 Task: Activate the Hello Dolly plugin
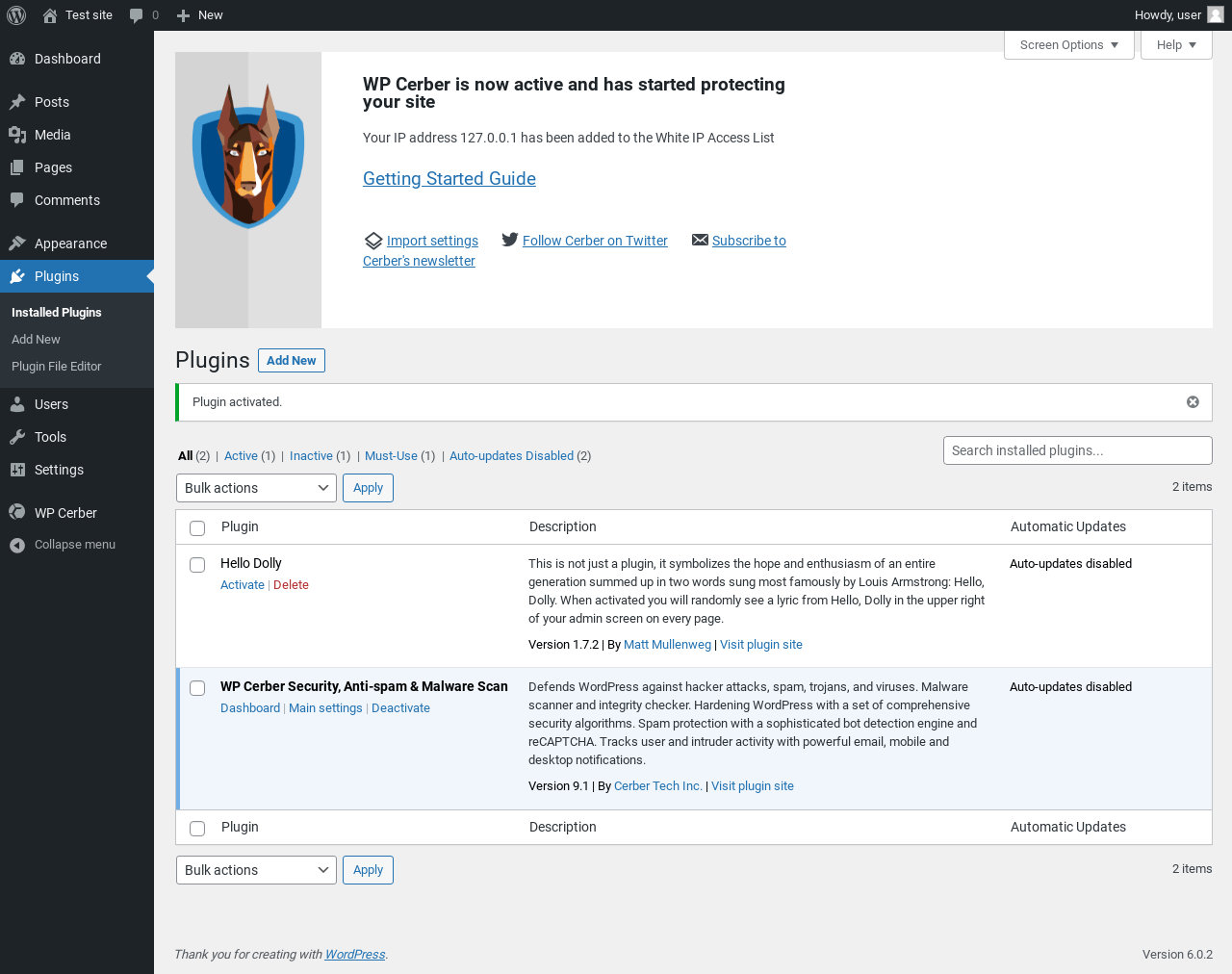coord(243,585)
